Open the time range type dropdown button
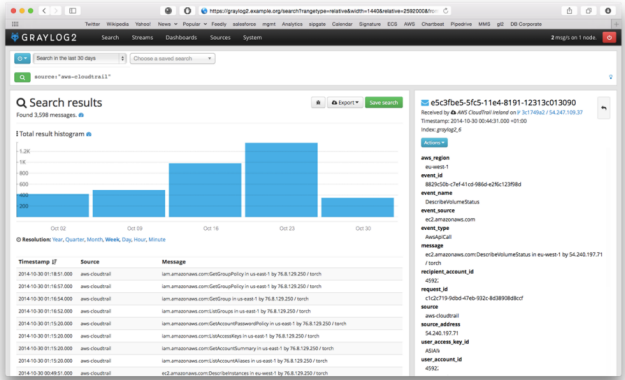The width and height of the screenshot is (625, 380). tap(22, 59)
